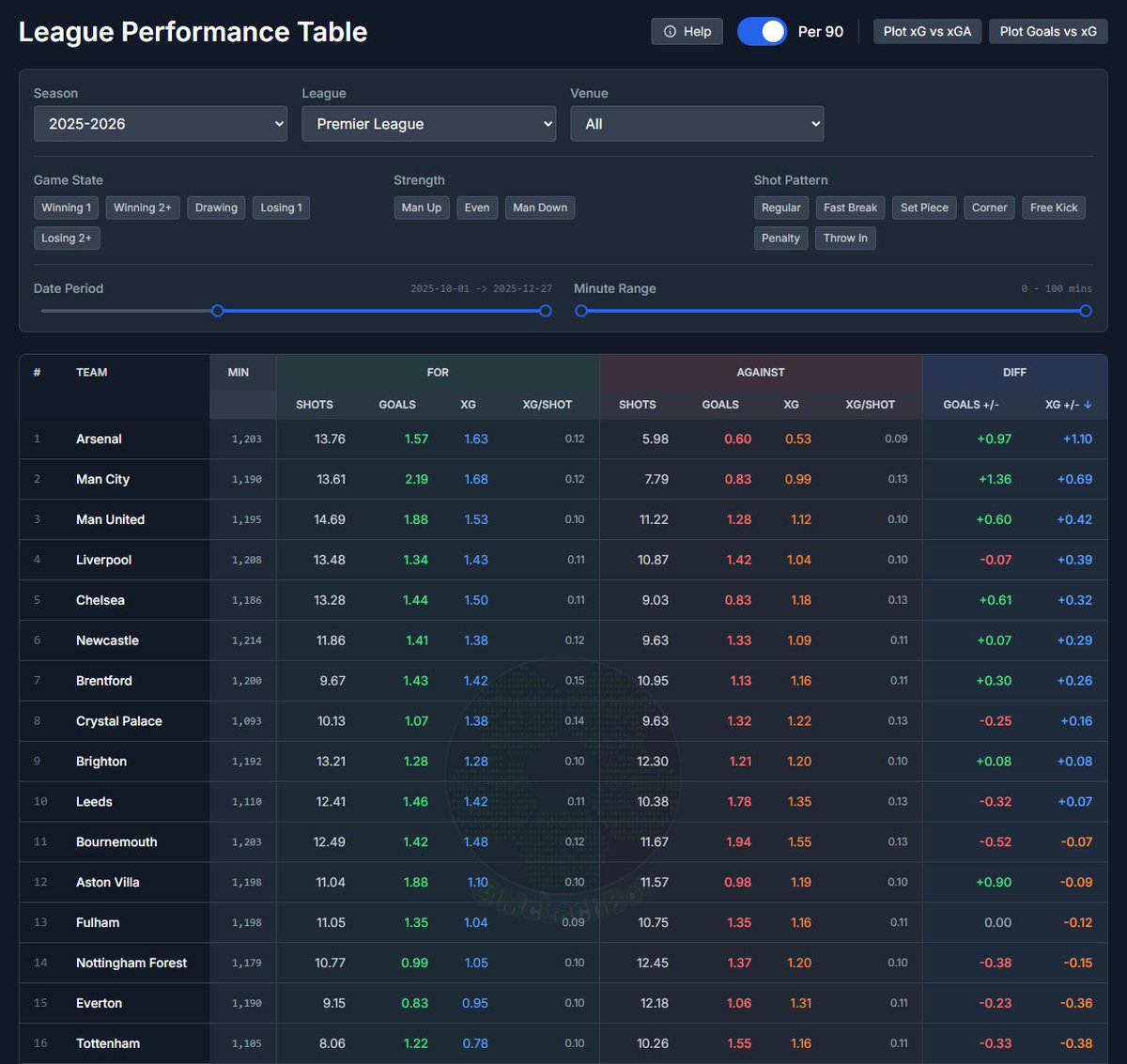Toggle the Winning 1 game state filter
Viewport: 1127px width, 1064px height.
click(x=66, y=208)
